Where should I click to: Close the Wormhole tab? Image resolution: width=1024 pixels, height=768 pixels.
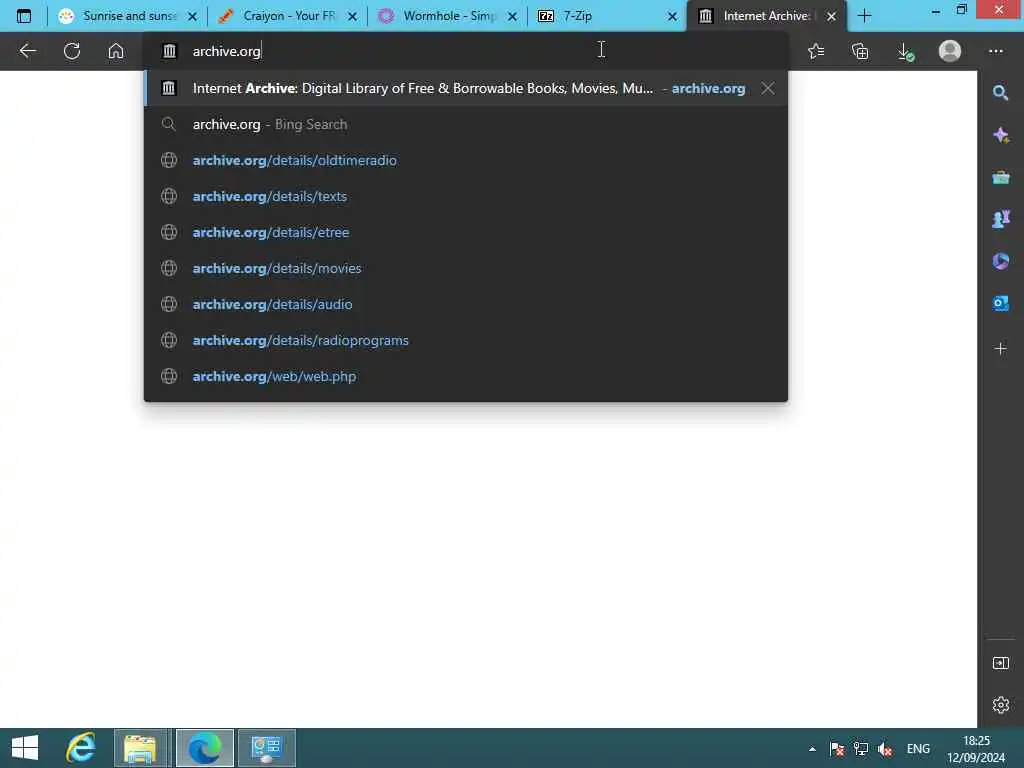513,16
